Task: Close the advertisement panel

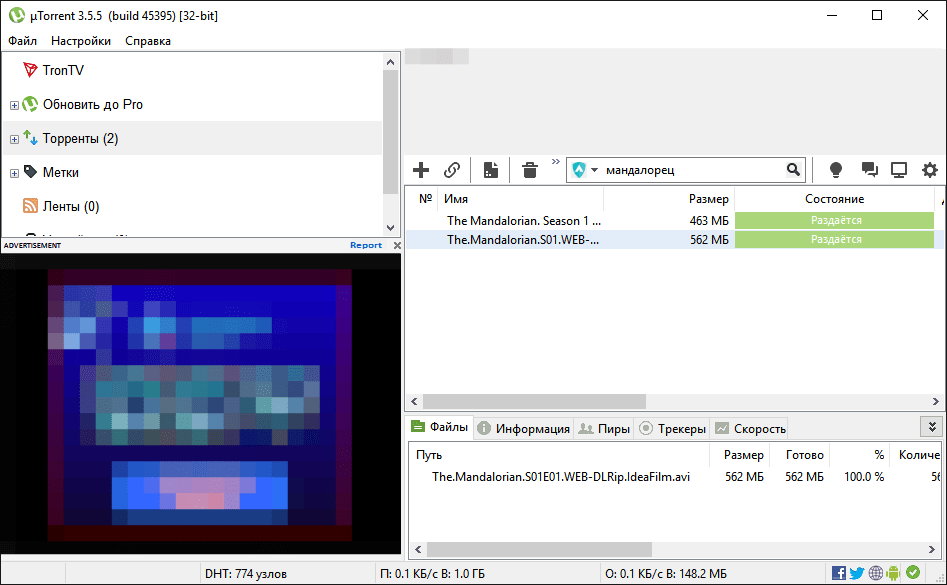Action: 397,245
